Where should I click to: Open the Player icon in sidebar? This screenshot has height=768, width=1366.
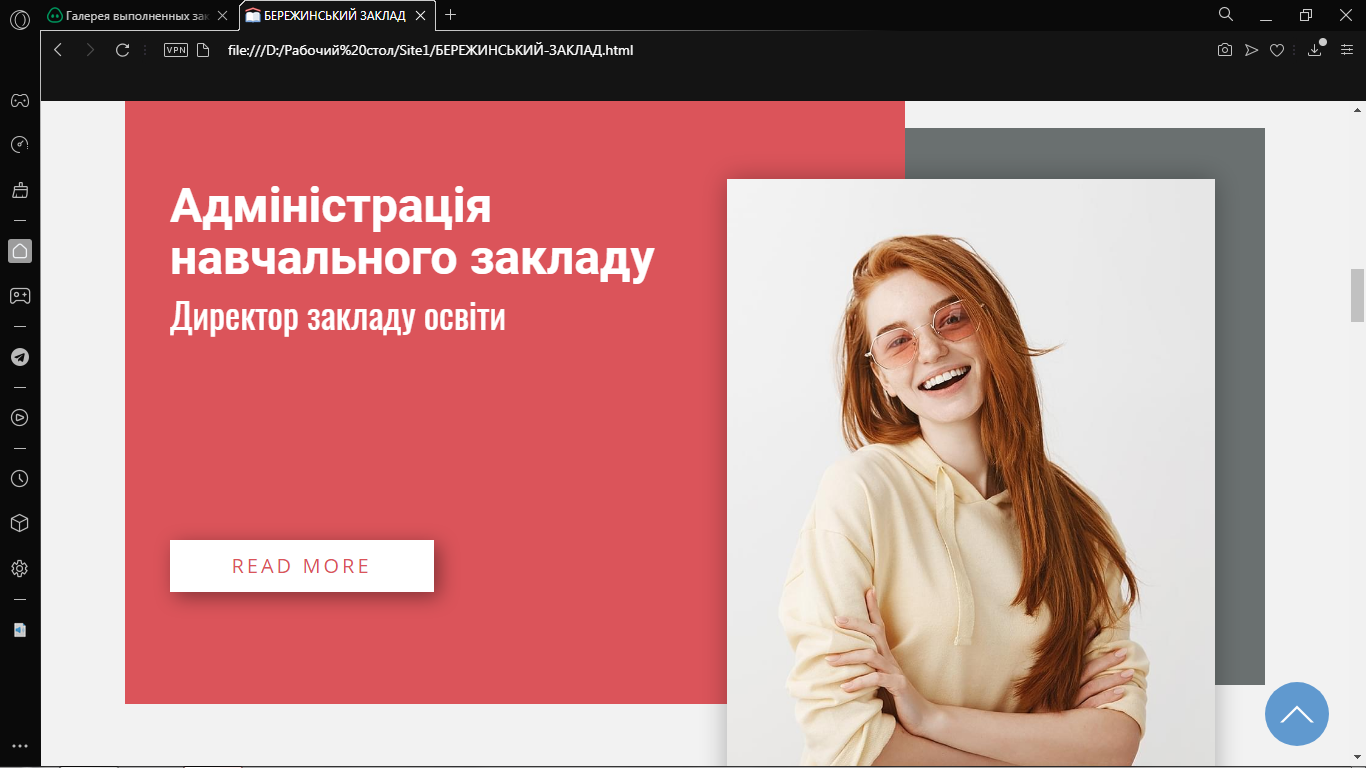(x=19, y=417)
